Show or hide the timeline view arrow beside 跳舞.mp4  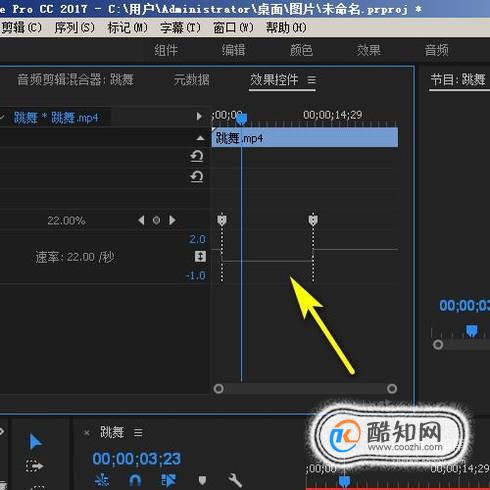click(x=199, y=116)
